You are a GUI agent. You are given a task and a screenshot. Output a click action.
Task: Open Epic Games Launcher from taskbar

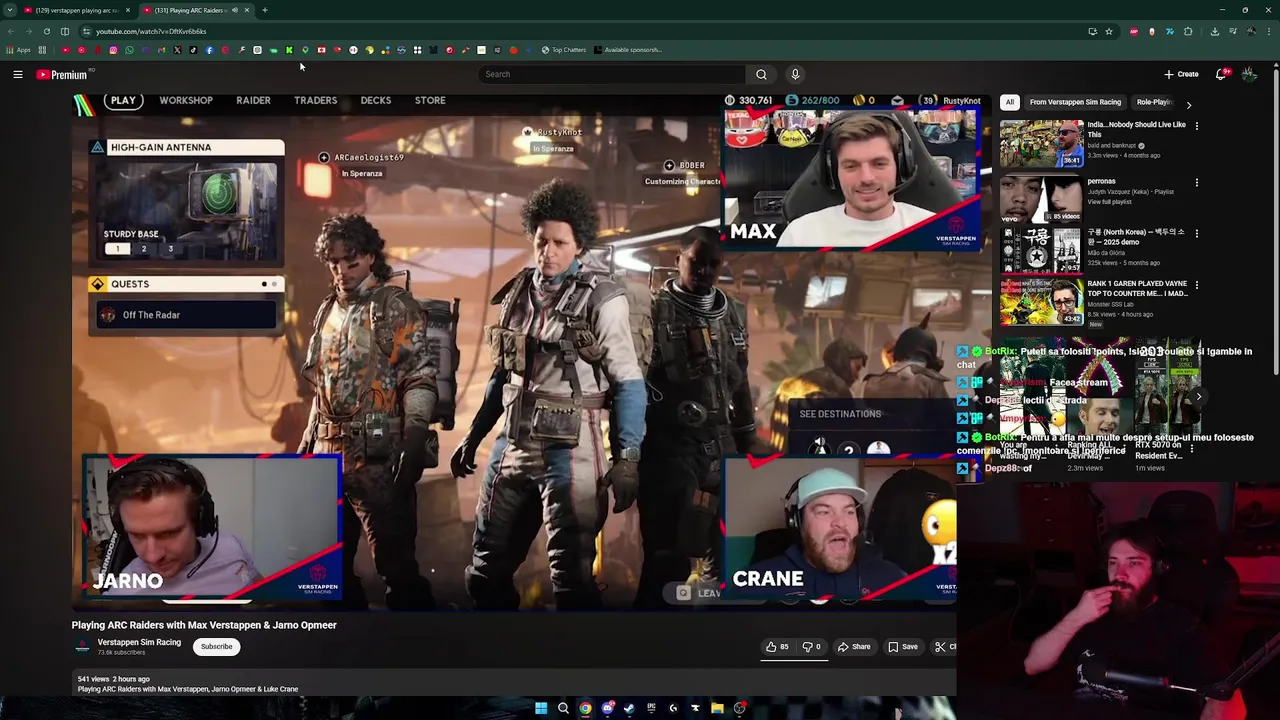pos(651,708)
